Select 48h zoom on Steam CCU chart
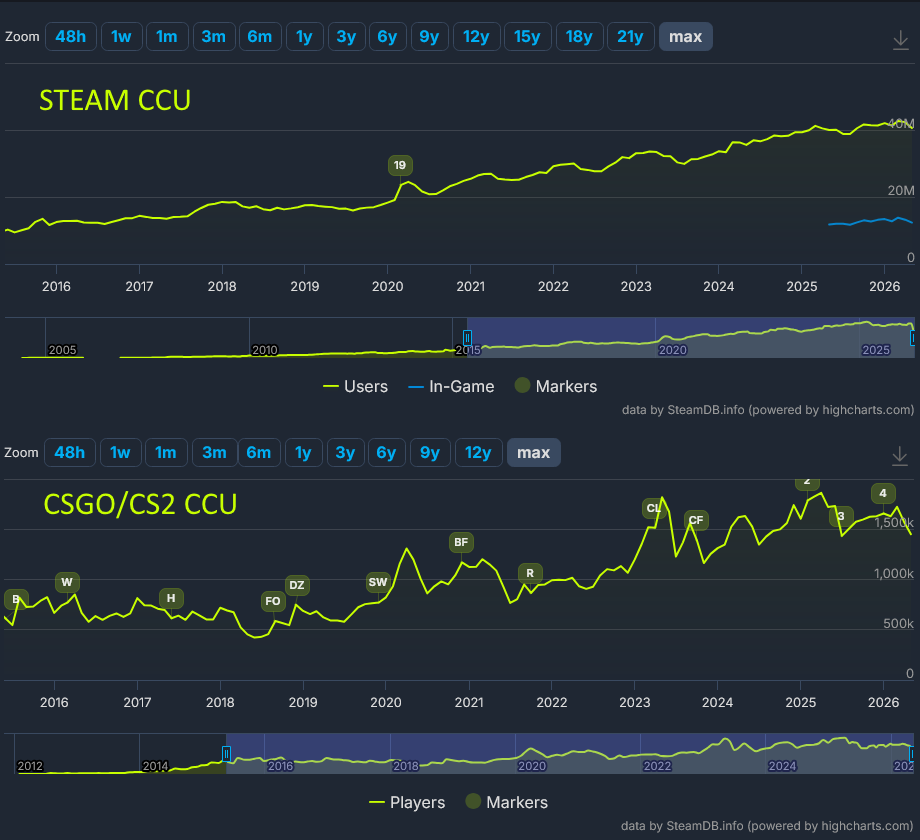Screen dimensions: 920x840 (x=70, y=37)
